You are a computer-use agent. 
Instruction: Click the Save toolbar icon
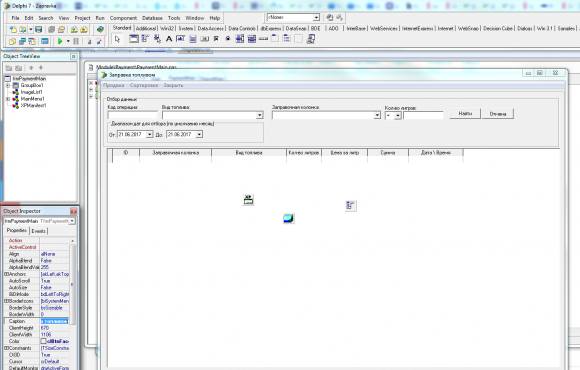click(x=38, y=30)
